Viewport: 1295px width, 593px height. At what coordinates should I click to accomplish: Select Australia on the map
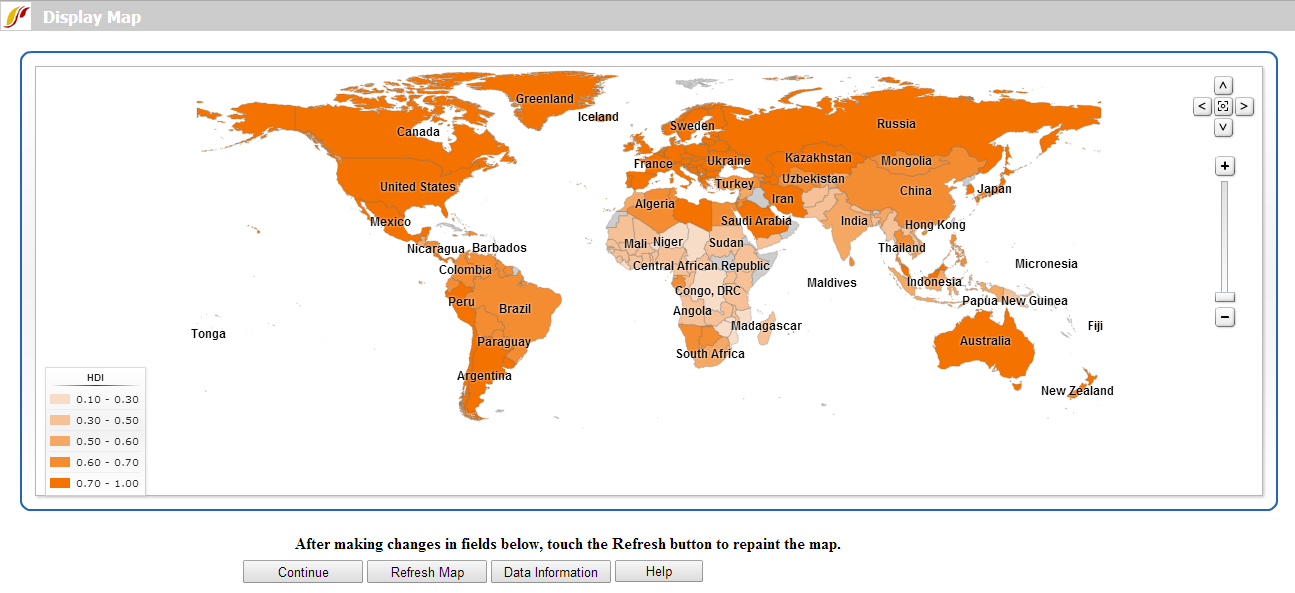pos(985,340)
